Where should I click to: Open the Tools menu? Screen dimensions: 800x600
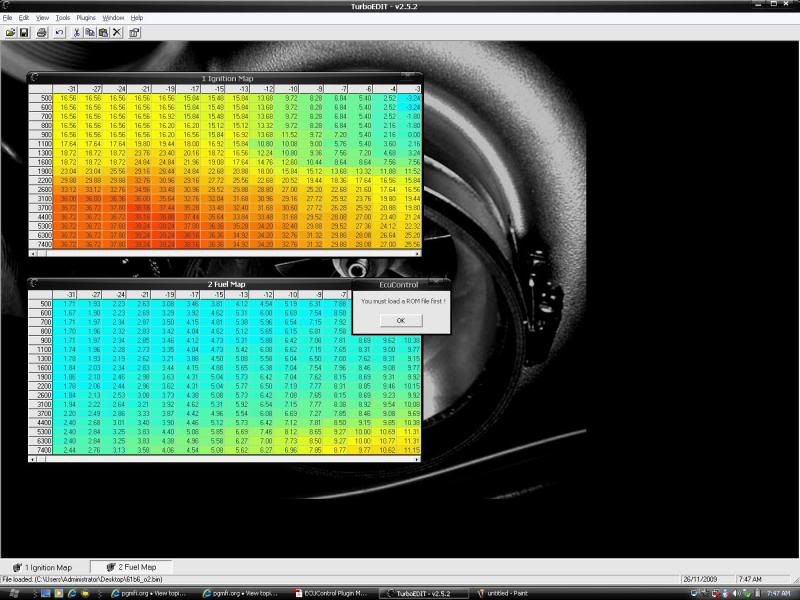(x=63, y=18)
